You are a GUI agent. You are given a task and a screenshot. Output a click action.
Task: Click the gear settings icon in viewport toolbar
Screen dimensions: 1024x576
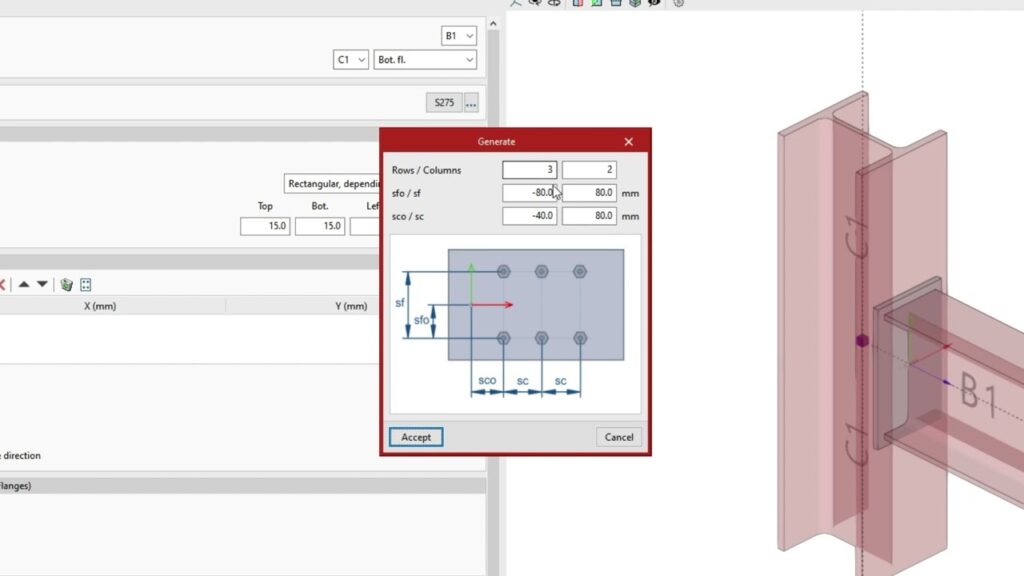tap(679, 3)
